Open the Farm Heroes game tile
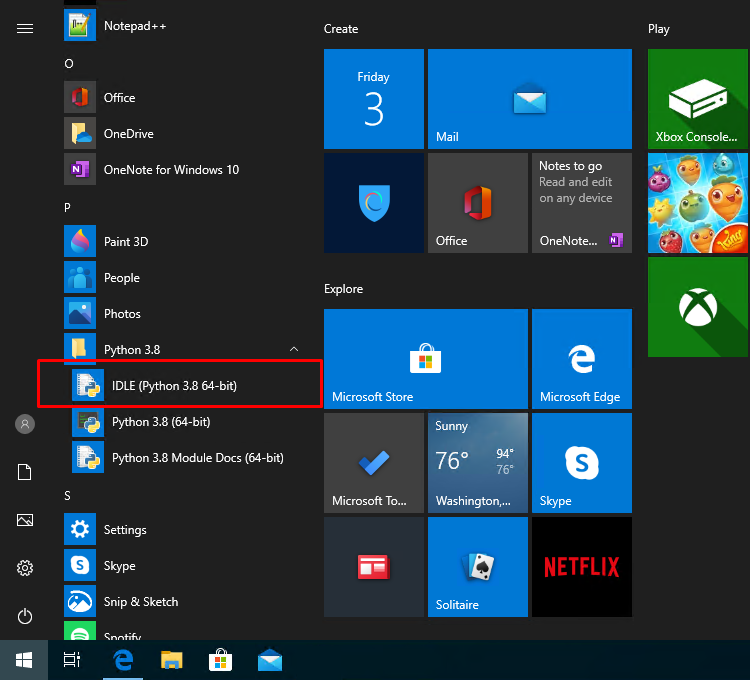Image resolution: width=750 pixels, height=680 pixels. click(x=698, y=203)
